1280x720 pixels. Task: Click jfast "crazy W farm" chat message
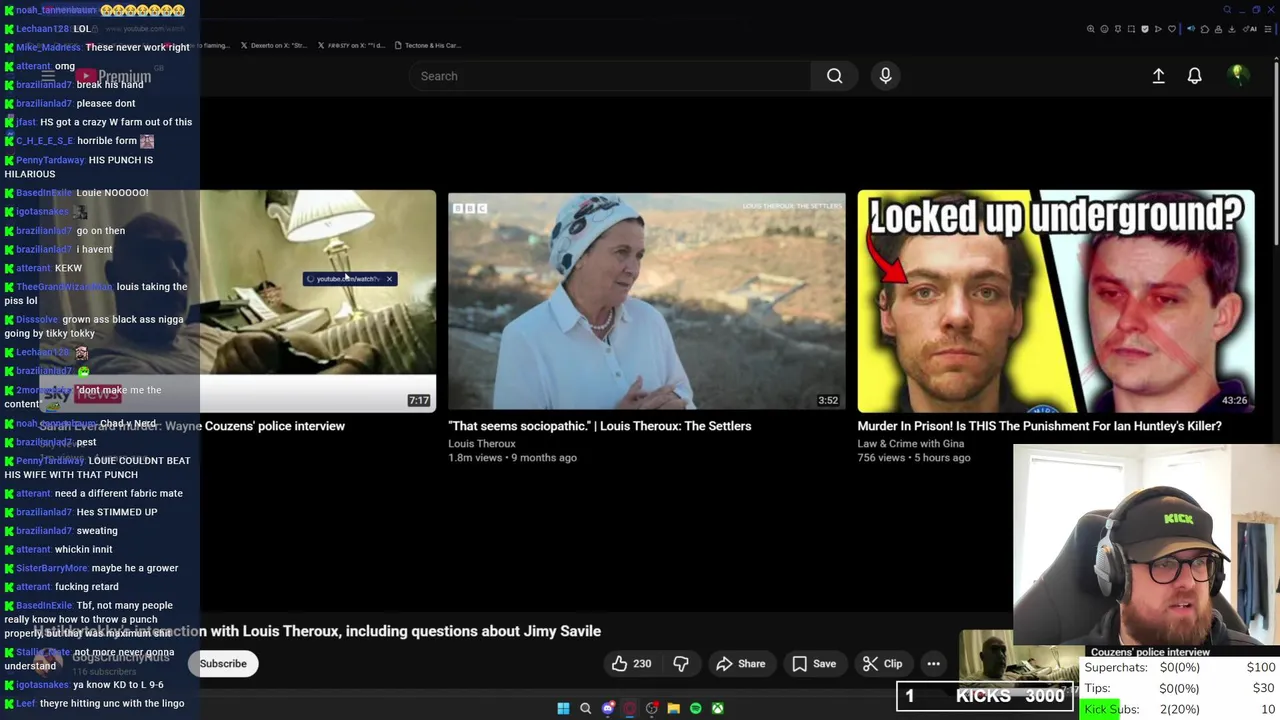[x=98, y=122]
